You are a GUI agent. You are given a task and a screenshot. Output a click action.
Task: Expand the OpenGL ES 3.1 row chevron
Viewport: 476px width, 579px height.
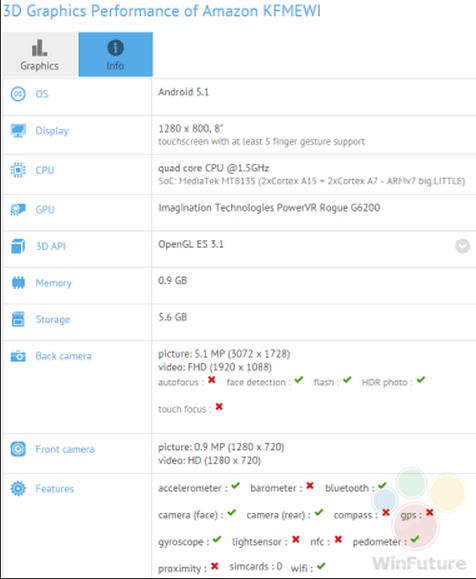point(462,246)
